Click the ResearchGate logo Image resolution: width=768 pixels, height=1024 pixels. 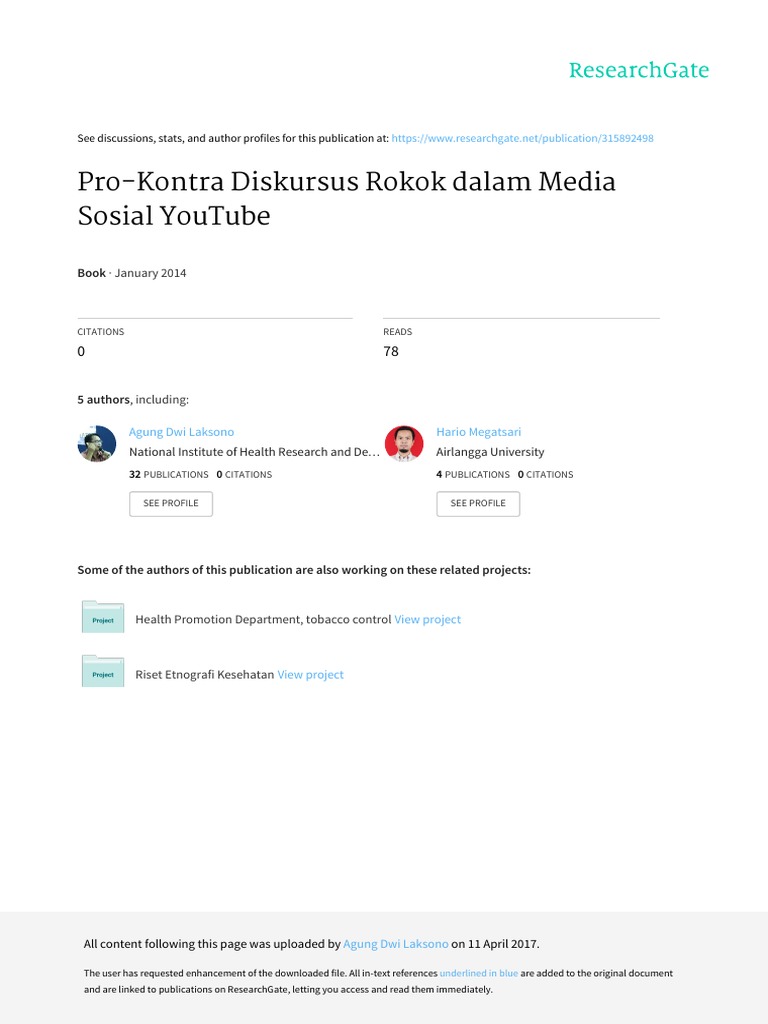pyautogui.click(x=639, y=70)
